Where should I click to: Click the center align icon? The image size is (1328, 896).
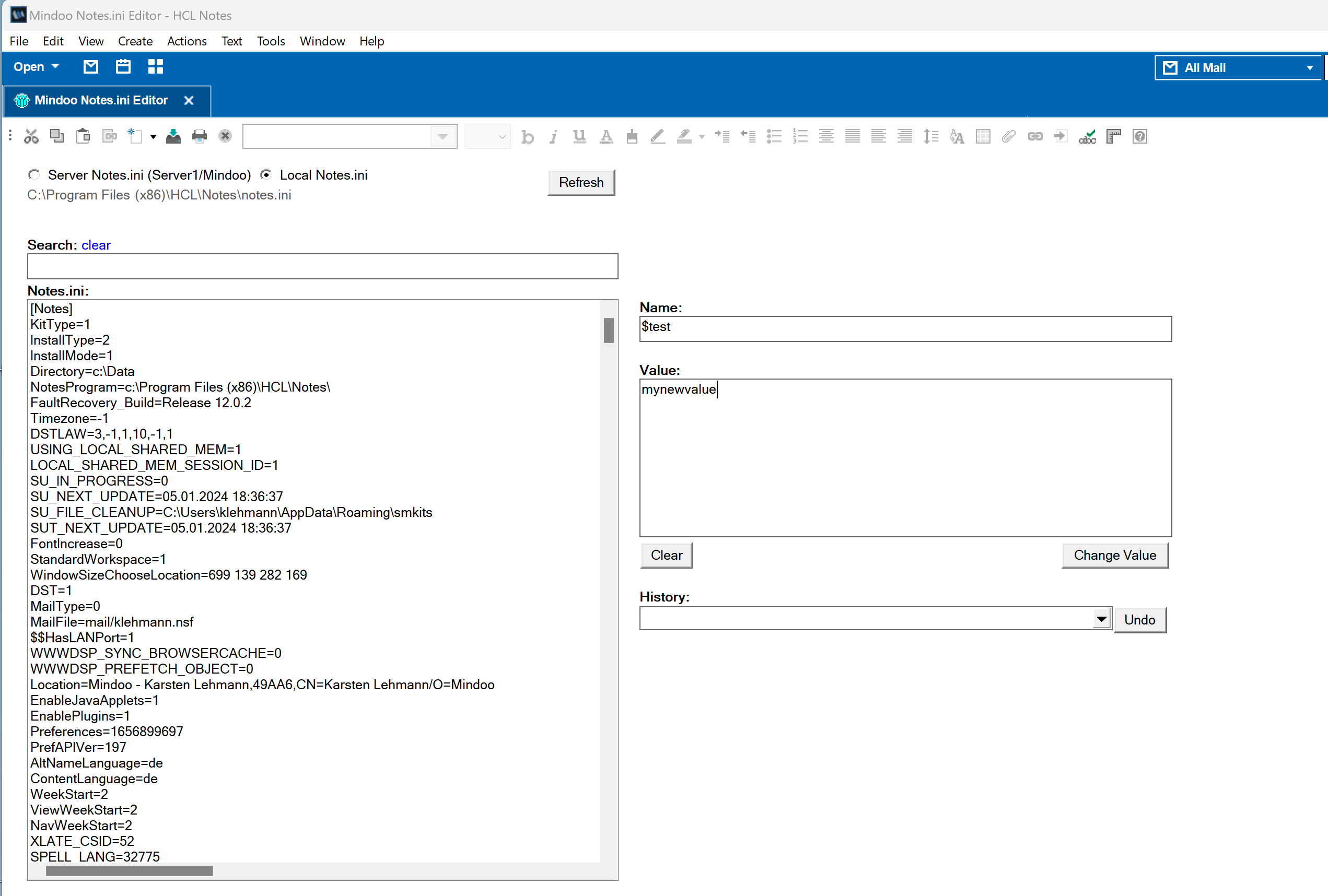pyautogui.click(x=826, y=136)
